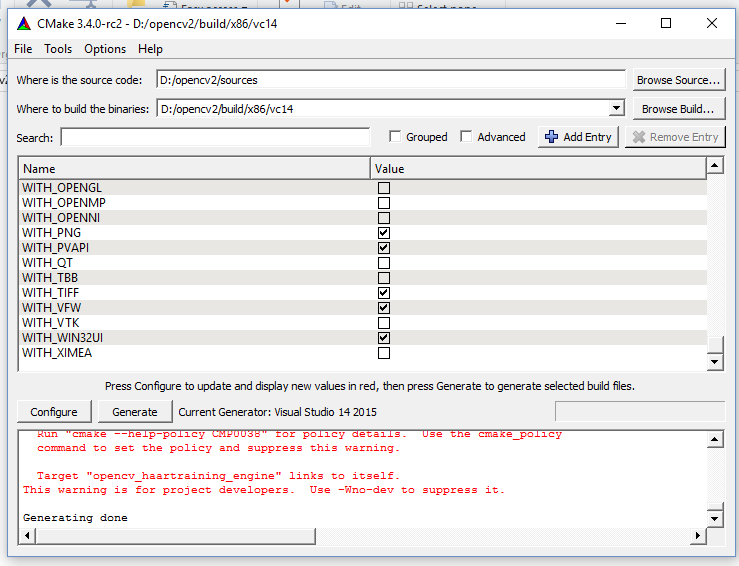Screen dimensions: 739x566
Task: Click the Value column header
Action: point(538,169)
